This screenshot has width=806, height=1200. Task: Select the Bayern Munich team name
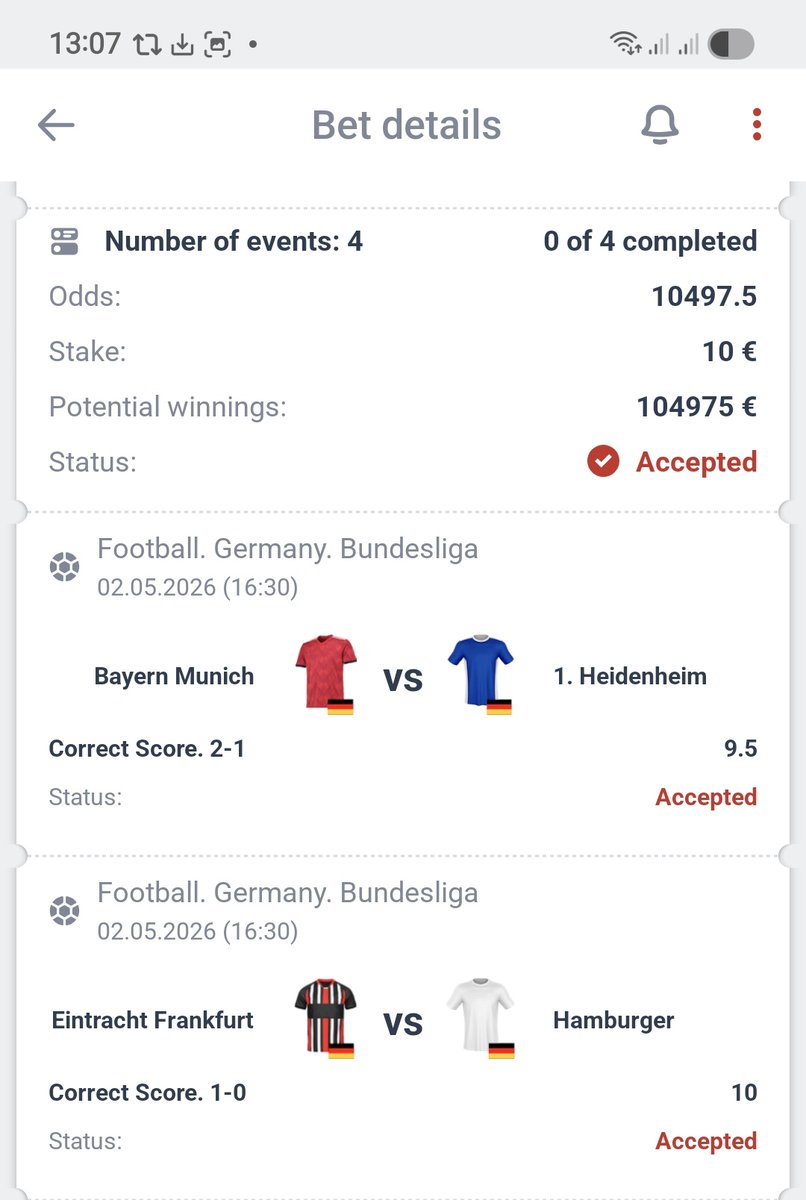click(x=174, y=676)
